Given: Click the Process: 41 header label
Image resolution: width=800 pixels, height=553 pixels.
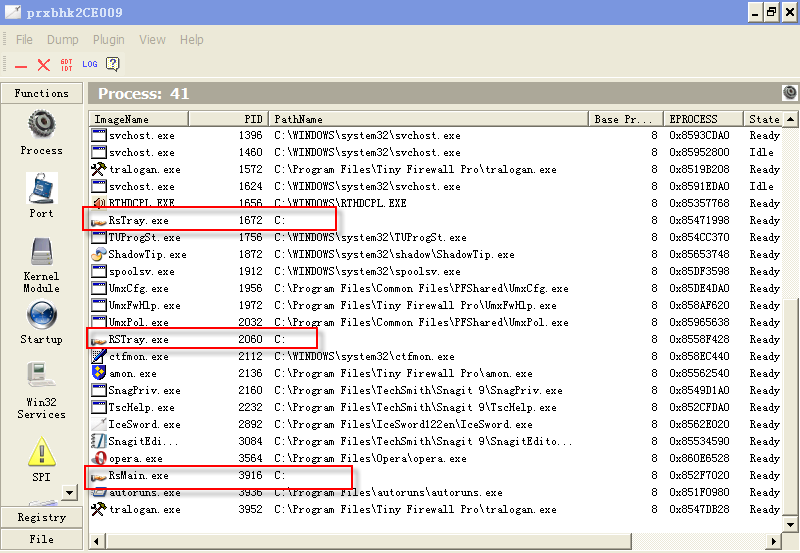Looking at the screenshot, I should [x=143, y=93].
